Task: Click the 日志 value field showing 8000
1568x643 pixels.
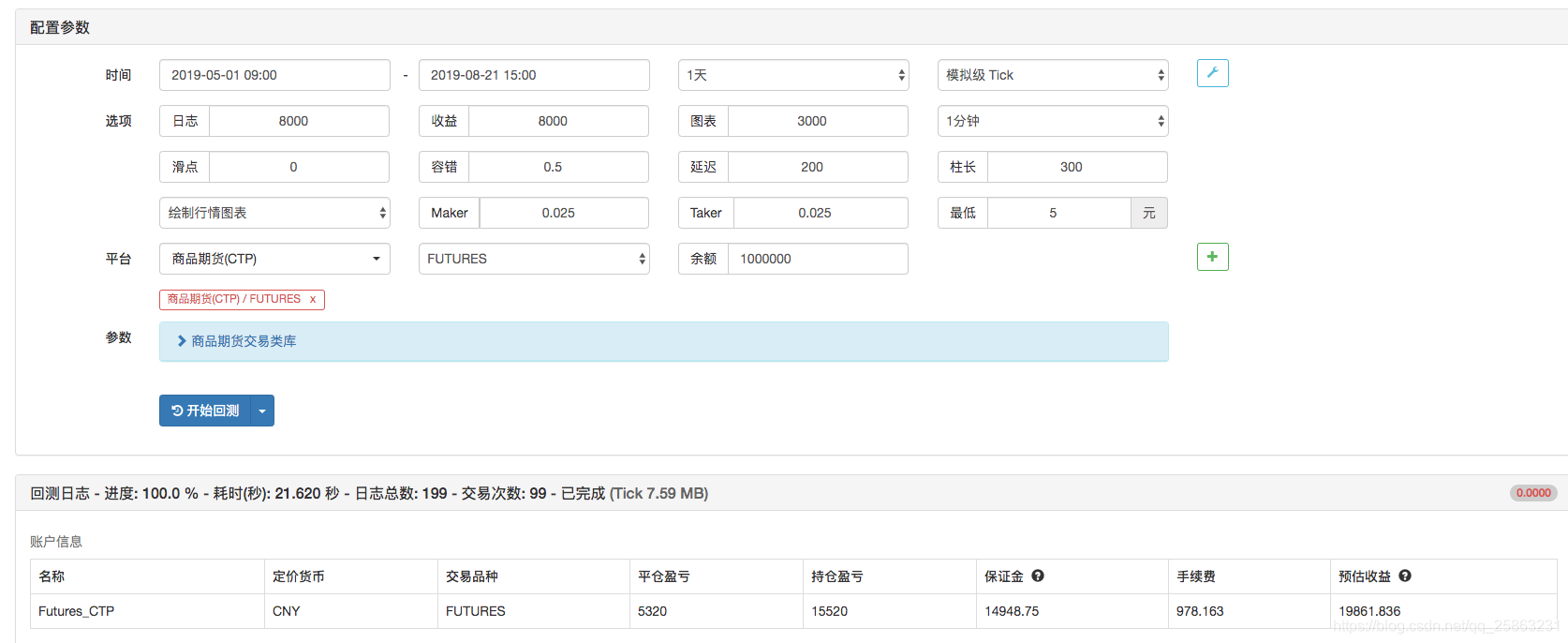Action: point(299,121)
